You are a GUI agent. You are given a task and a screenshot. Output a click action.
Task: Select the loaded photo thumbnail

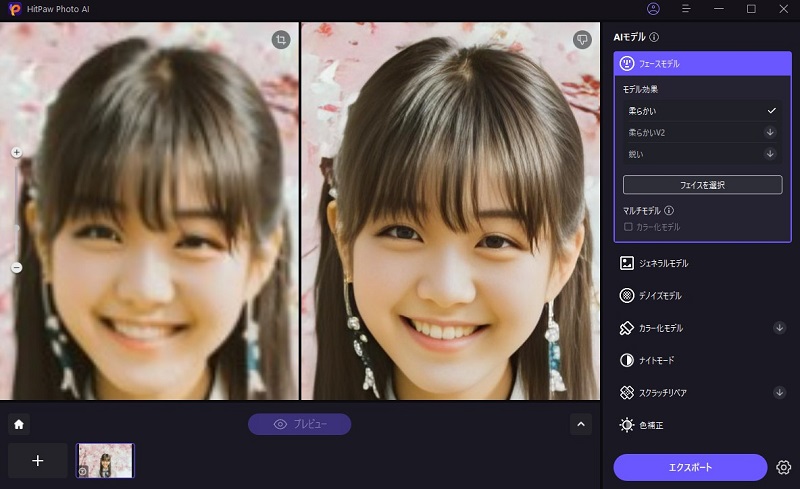[x=105, y=460]
